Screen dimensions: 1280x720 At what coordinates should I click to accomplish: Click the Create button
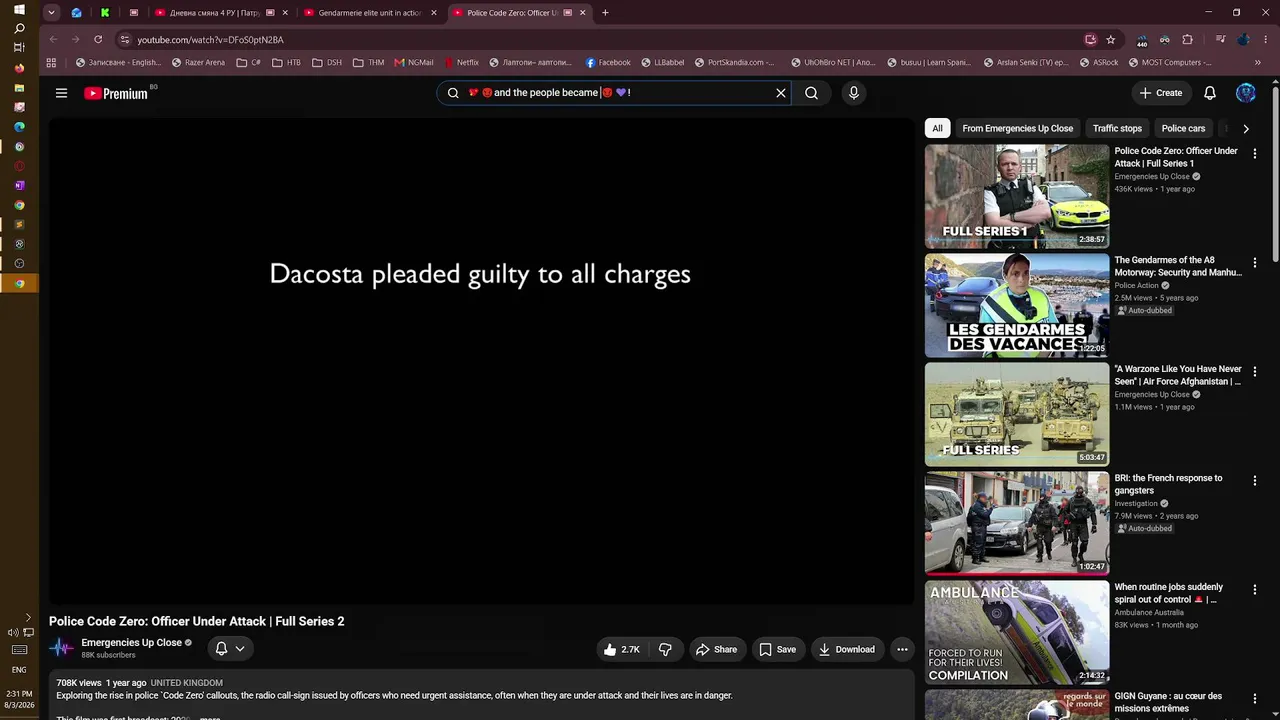tap(1161, 93)
